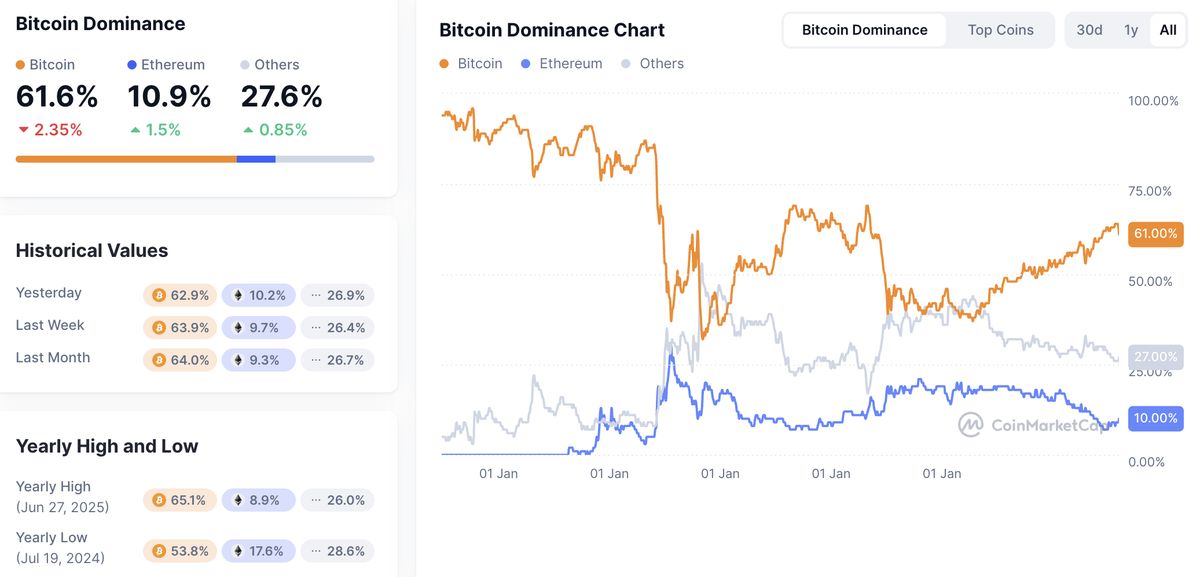Switch to the Top Coins view

pyautogui.click(x=1000, y=30)
